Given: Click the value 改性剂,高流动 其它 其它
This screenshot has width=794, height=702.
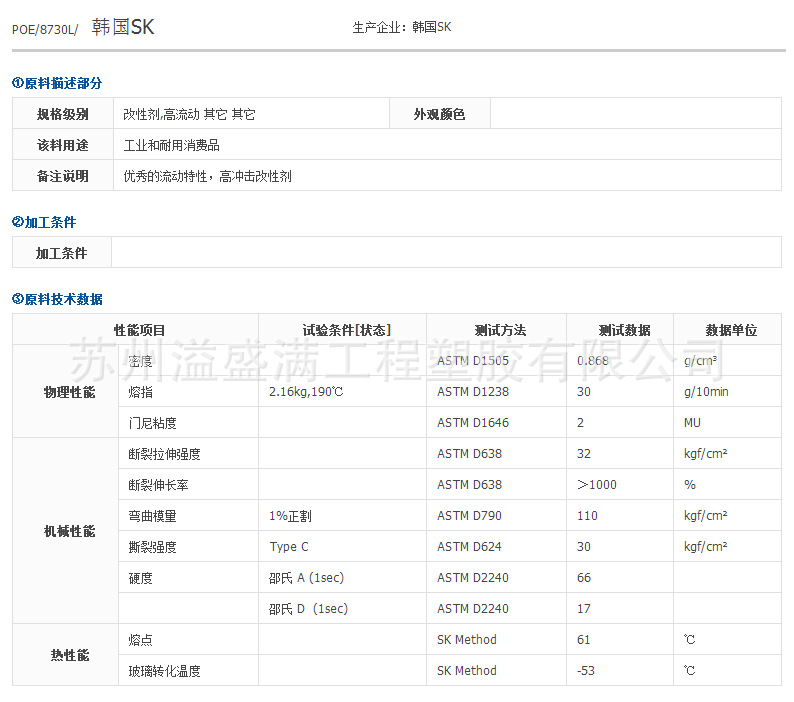Looking at the screenshot, I should (189, 114).
